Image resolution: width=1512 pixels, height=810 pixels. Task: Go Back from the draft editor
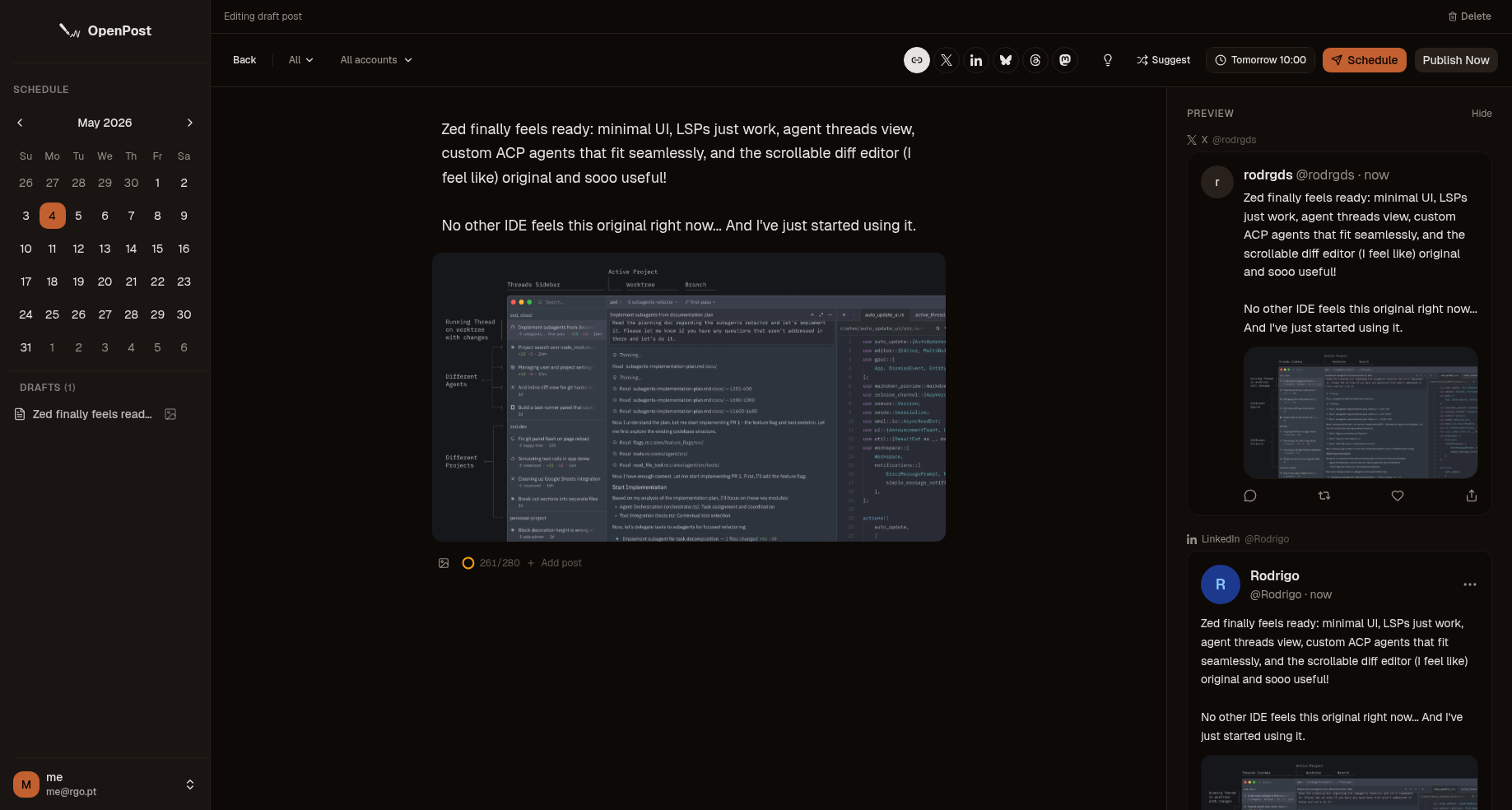point(244,60)
